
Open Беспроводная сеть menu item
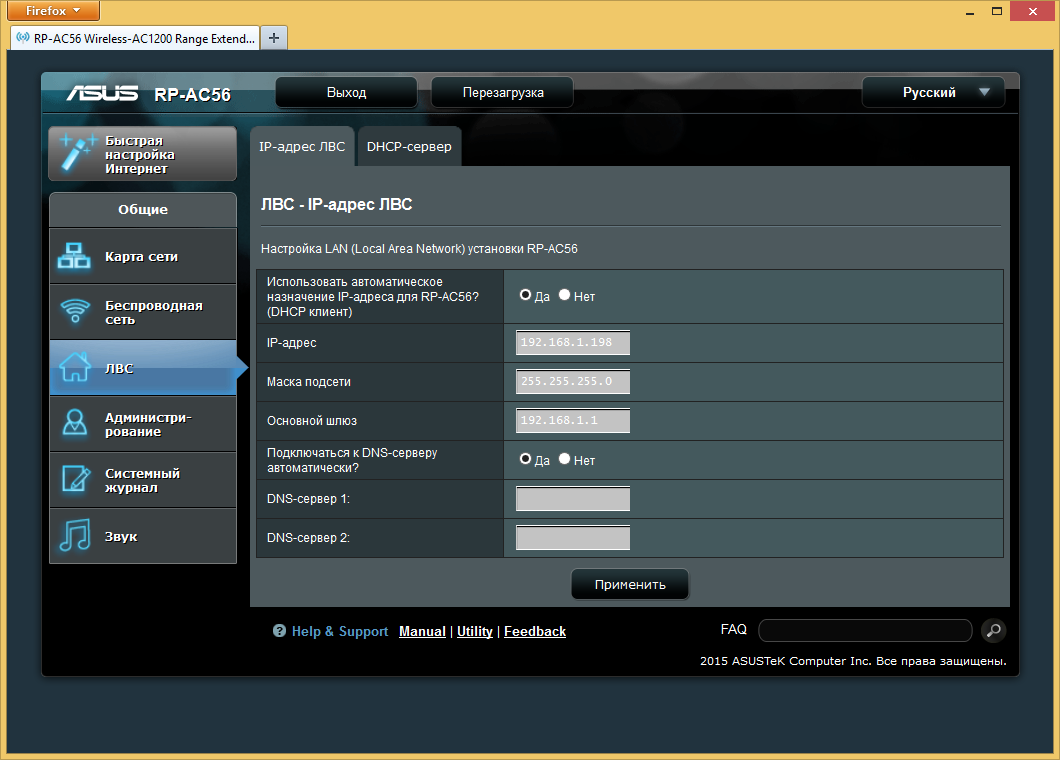[x=143, y=312]
